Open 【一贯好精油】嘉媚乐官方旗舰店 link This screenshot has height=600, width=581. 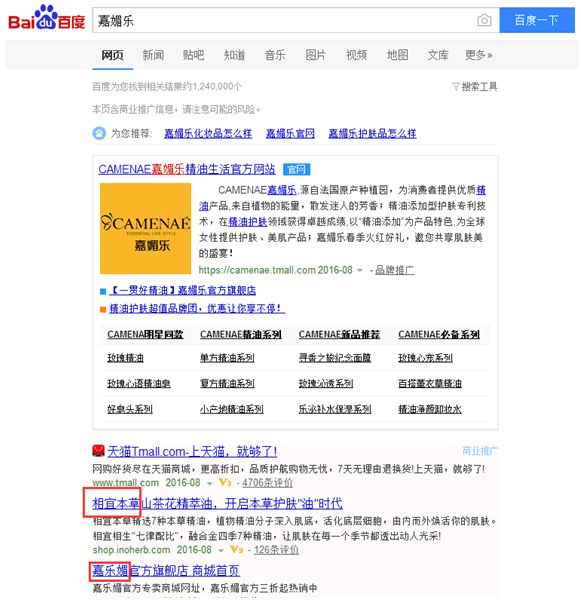(183, 290)
